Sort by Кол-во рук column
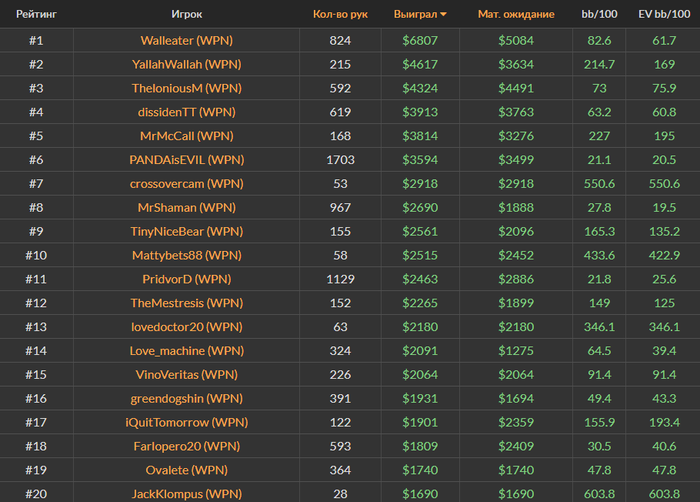Screen dimensions: 700x502 [340, 15]
